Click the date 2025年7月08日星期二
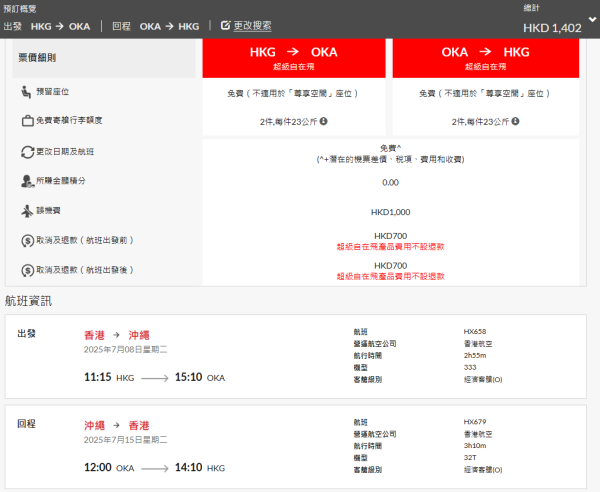The height and width of the screenshot is (492, 600). (x=126, y=349)
